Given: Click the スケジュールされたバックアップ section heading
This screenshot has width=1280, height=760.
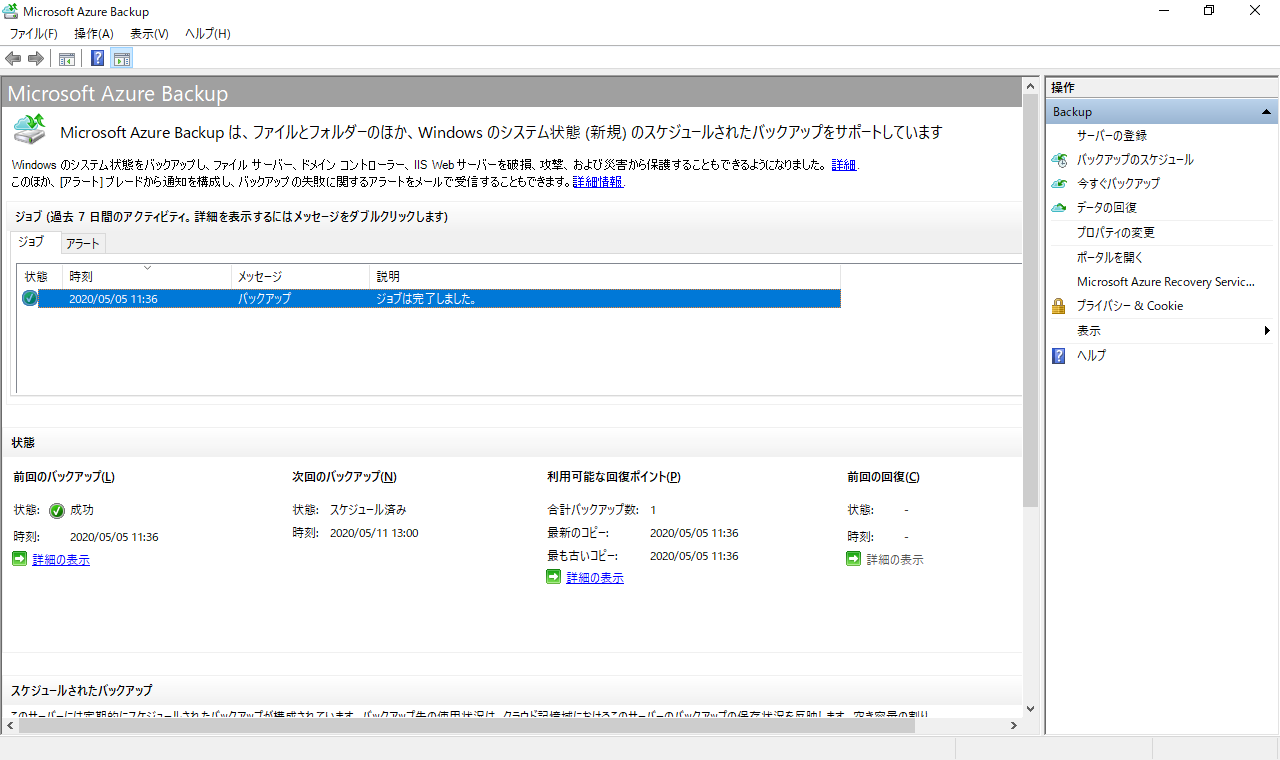Looking at the screenshot, I should click(82, 691).
